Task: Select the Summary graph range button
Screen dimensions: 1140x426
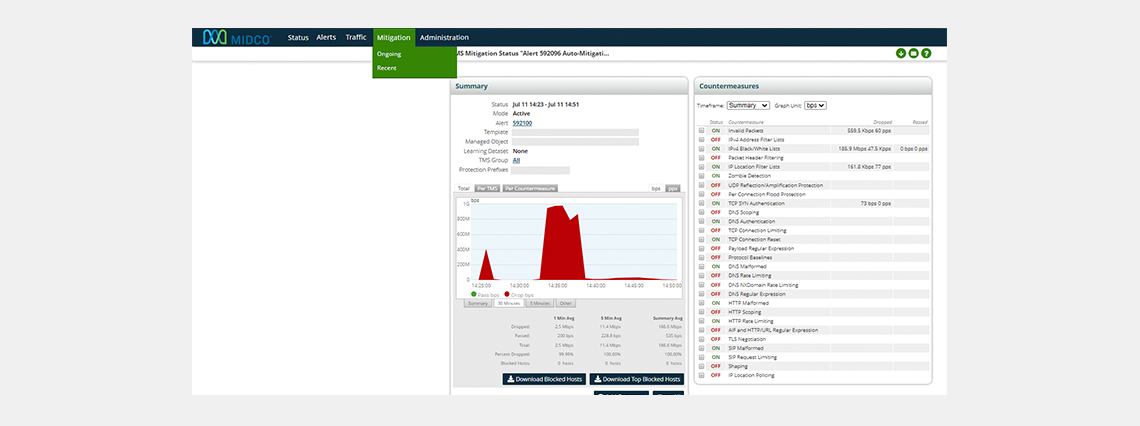Action: coord(479,303)
